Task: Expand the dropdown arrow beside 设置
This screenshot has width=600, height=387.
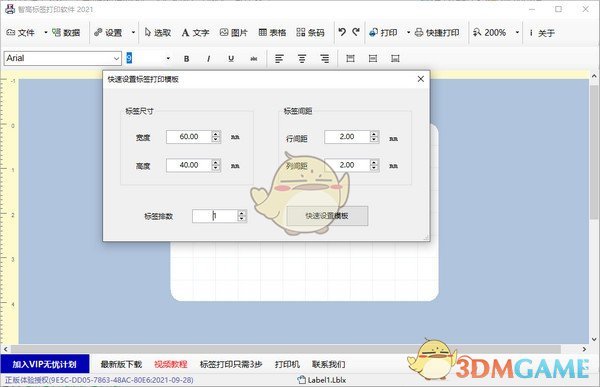Action: point(133,33)
